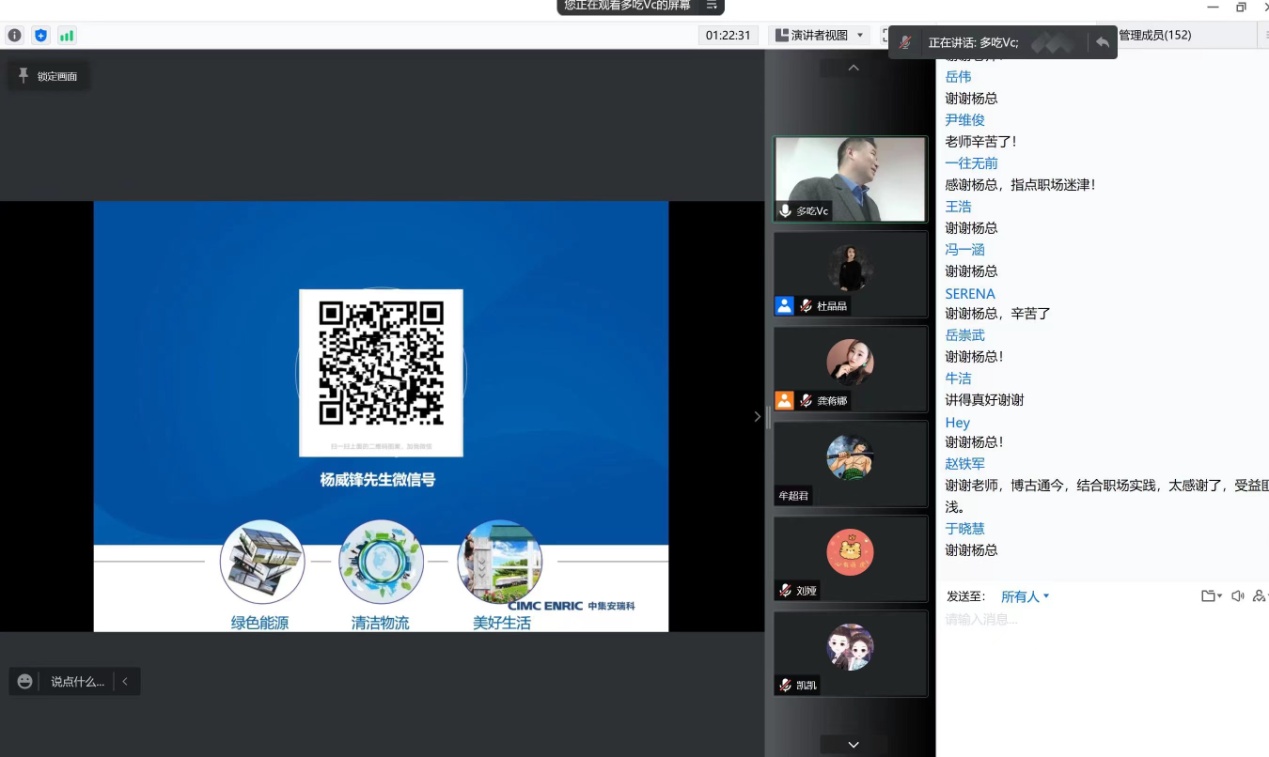Click the QR code on the shared slide
Screen dimensions: 1269x757
pyautogui.click(x=381, y=362)
